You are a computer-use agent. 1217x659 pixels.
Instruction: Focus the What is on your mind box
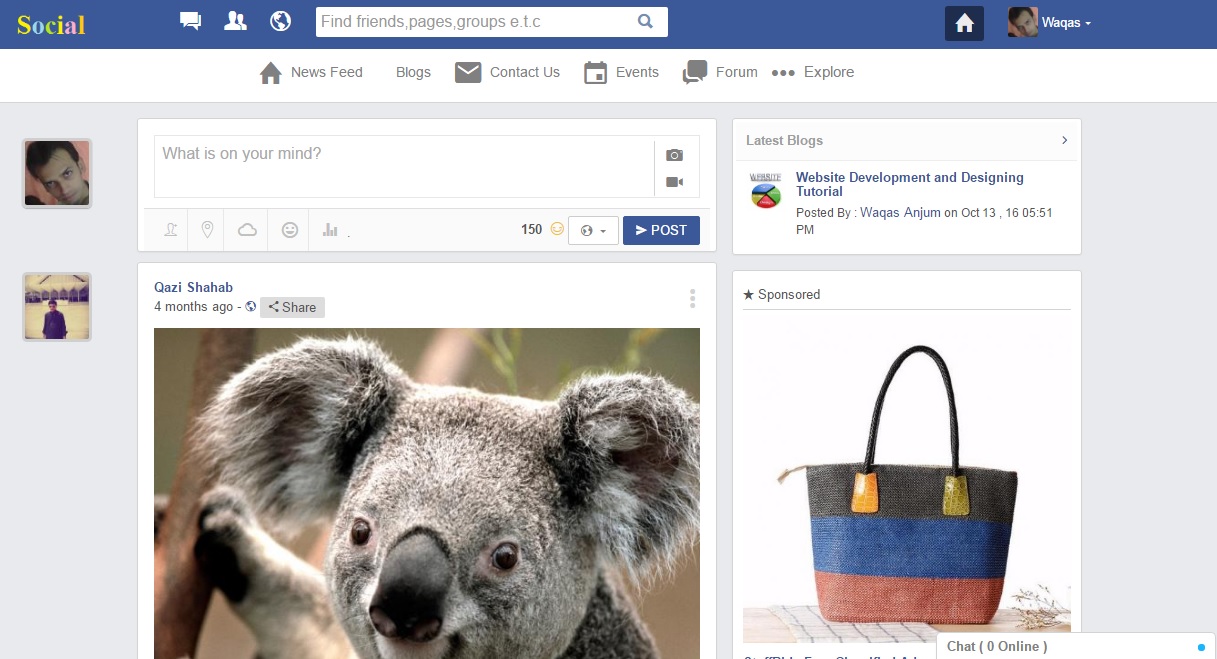click(404, 167)
